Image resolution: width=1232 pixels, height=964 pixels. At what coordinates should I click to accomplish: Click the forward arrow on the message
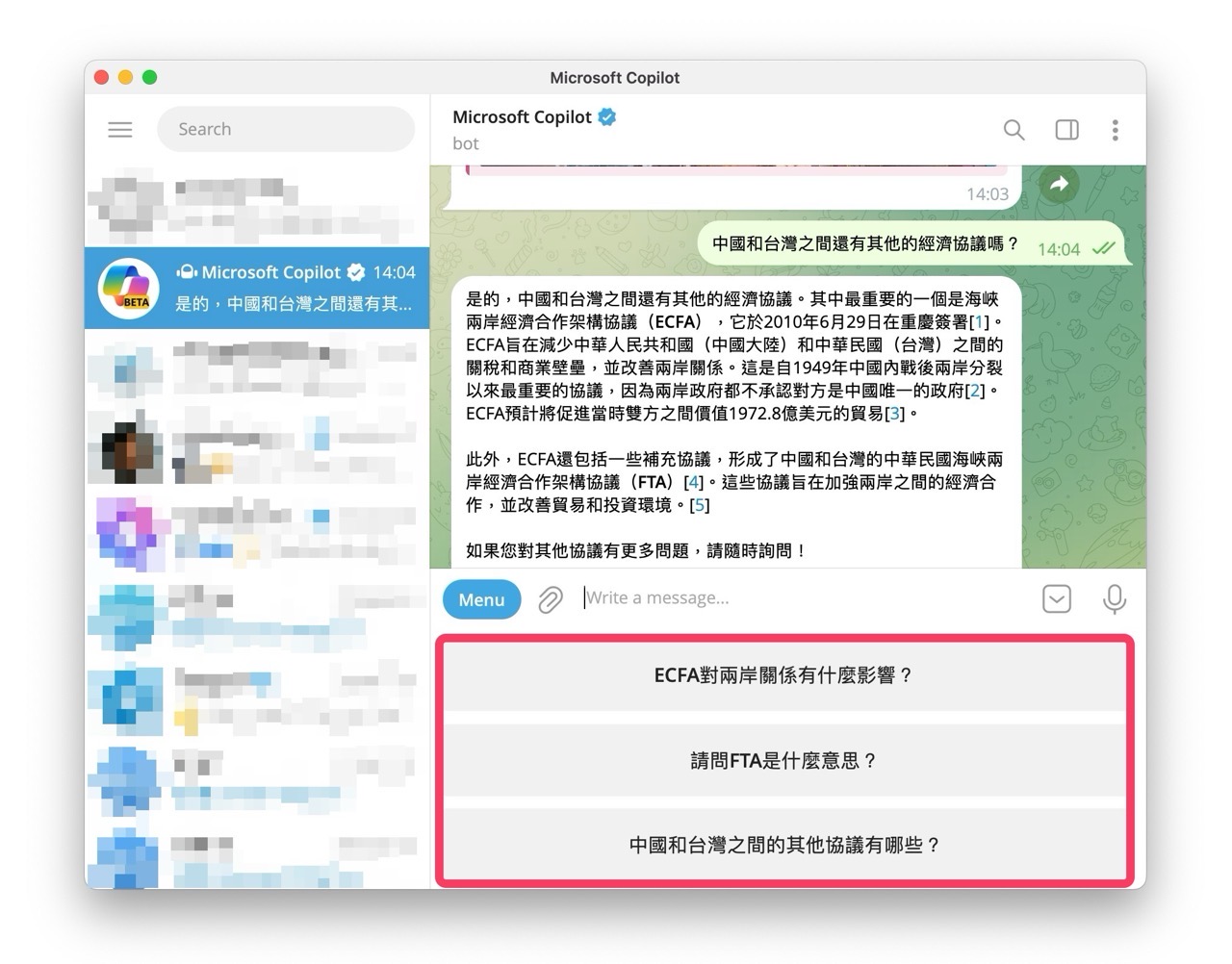pos(1059,184)
